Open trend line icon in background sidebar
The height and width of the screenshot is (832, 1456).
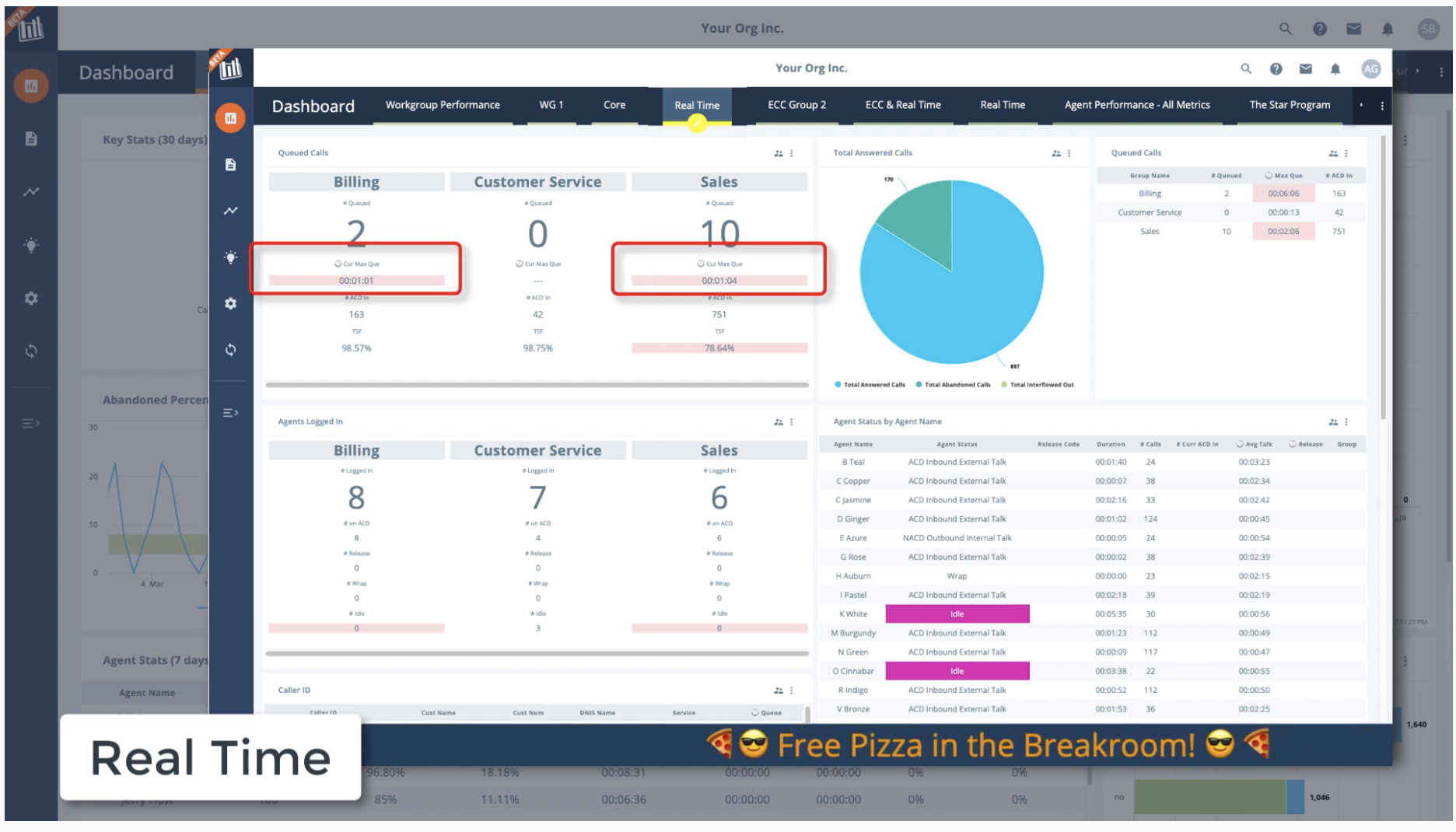[31, 191]
